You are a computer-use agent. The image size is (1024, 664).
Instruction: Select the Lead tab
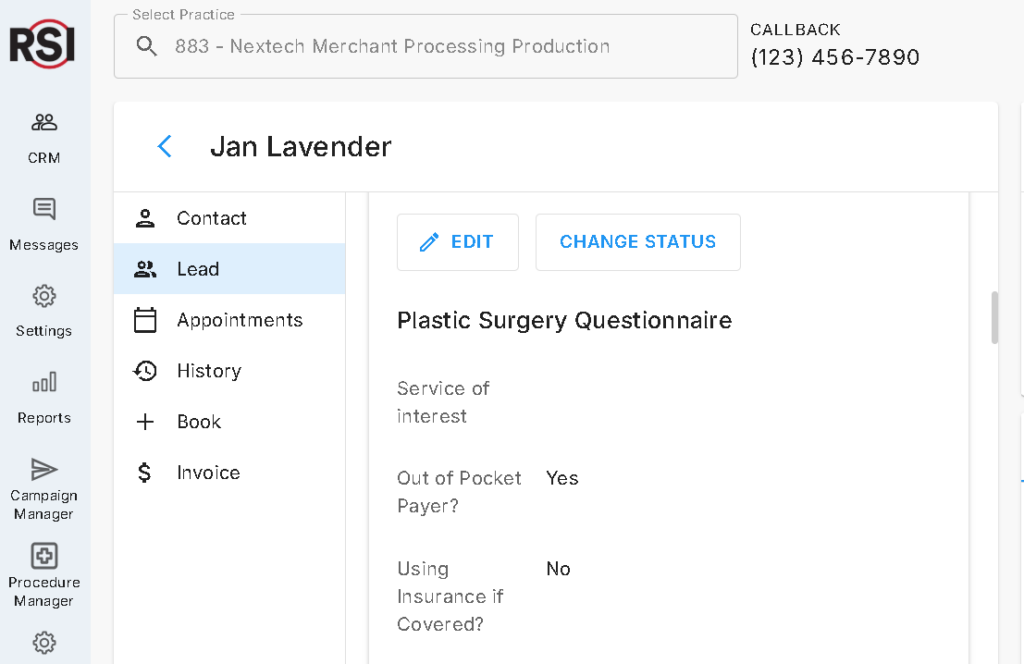pos(229,269)
